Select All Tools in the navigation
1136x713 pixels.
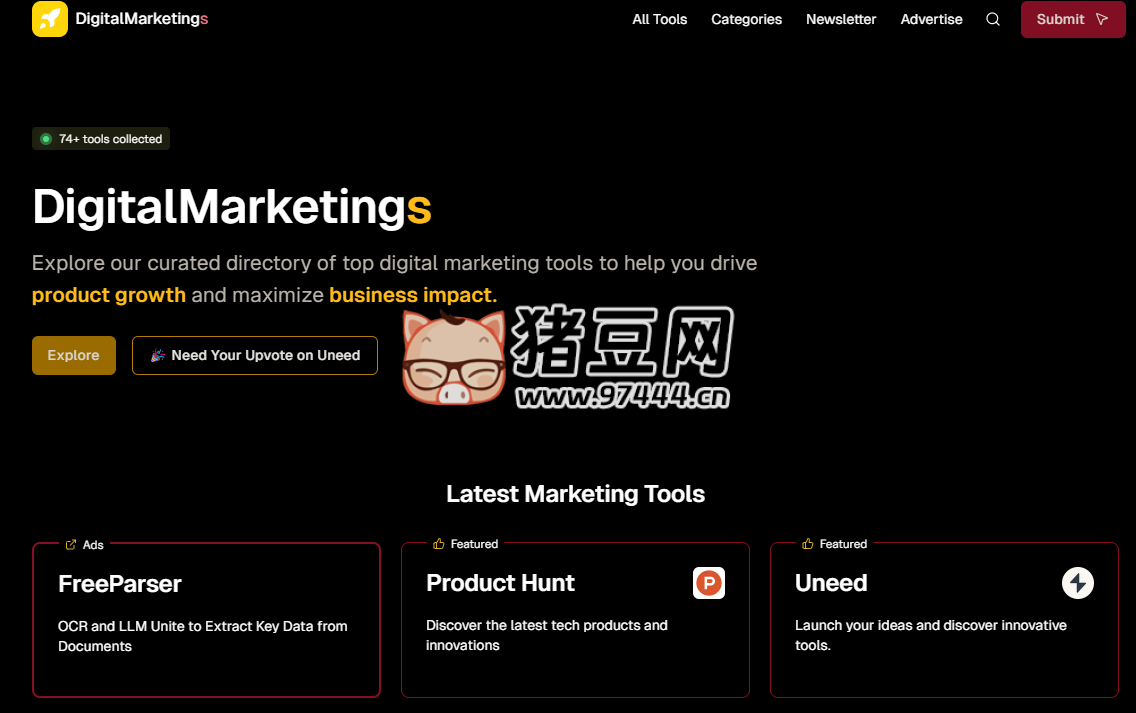(x=659, y=19)
